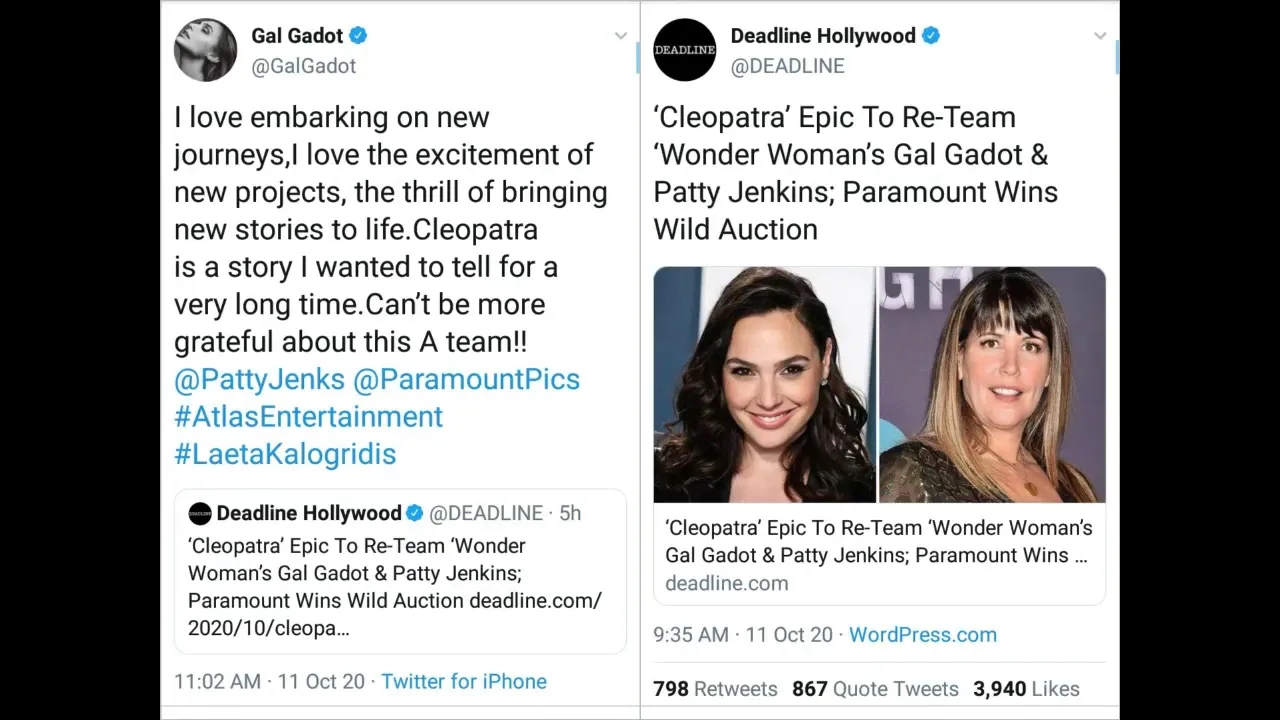1280x720 pixels.
Task: Open the #AtlasEntertainment hashtag
Action: [x=308, y=416]
